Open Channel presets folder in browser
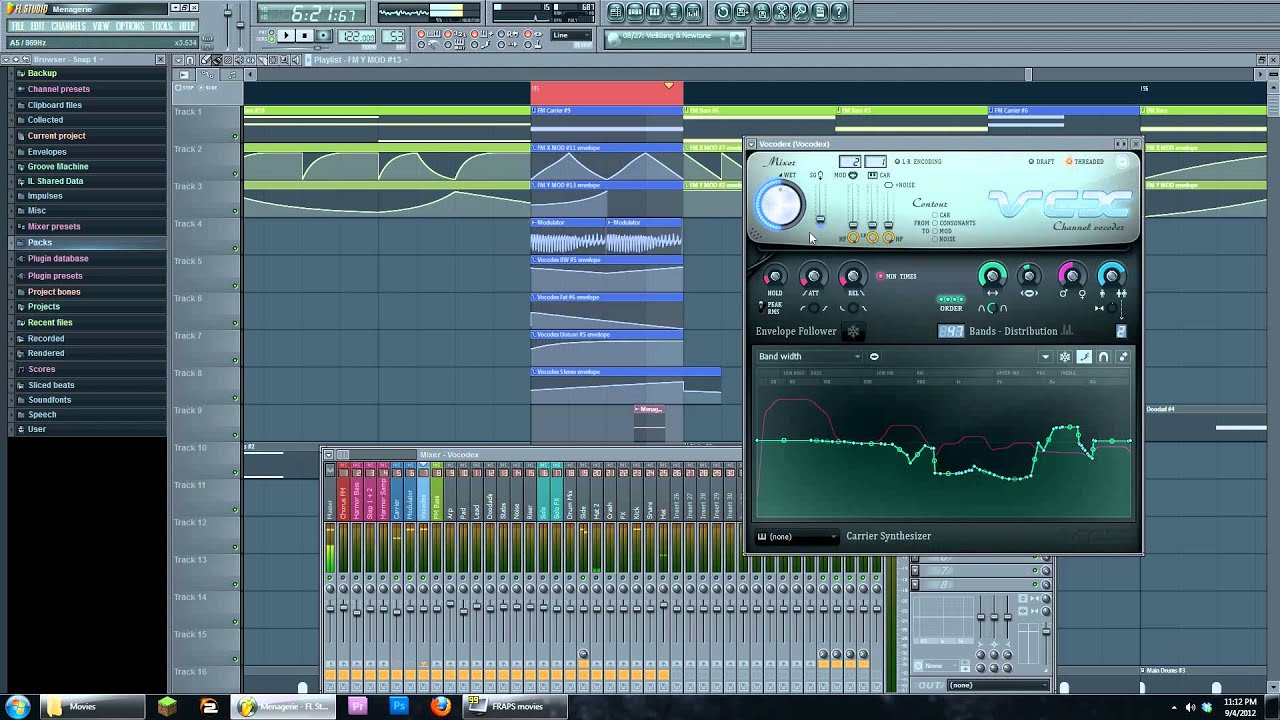 (x=58, y=89)
